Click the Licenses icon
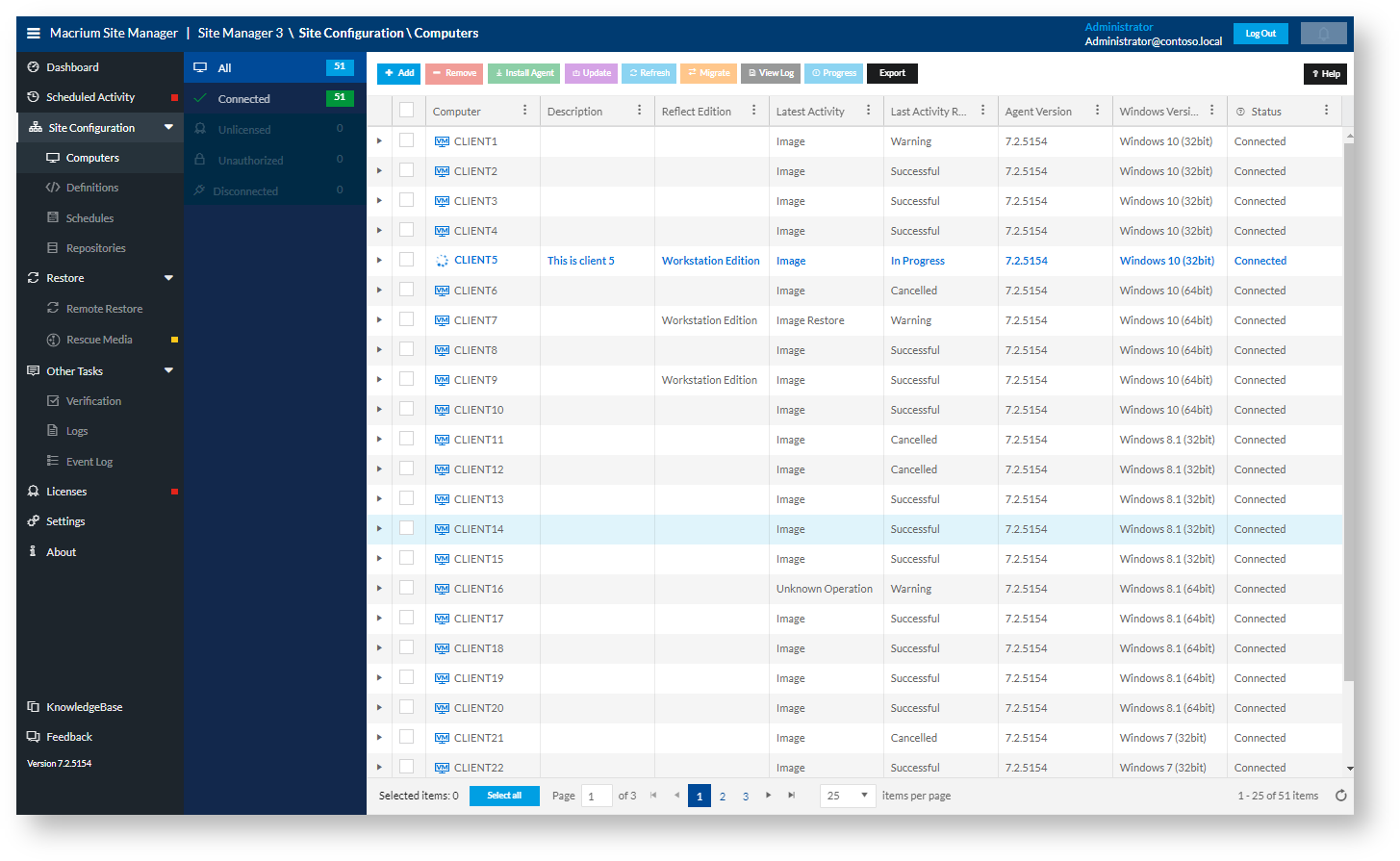 (x=34, y=492)
